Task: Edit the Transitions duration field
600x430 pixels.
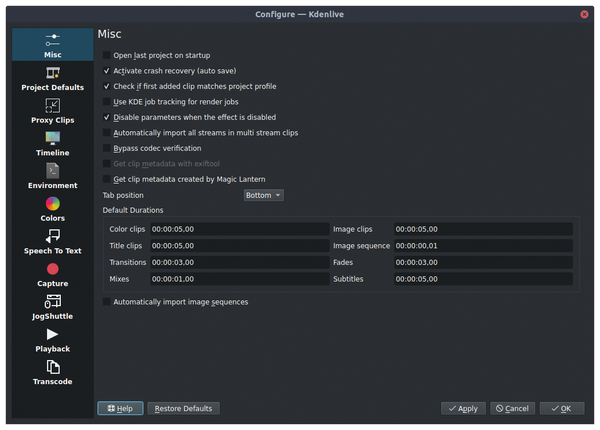Action: click(x=240, y=262)
